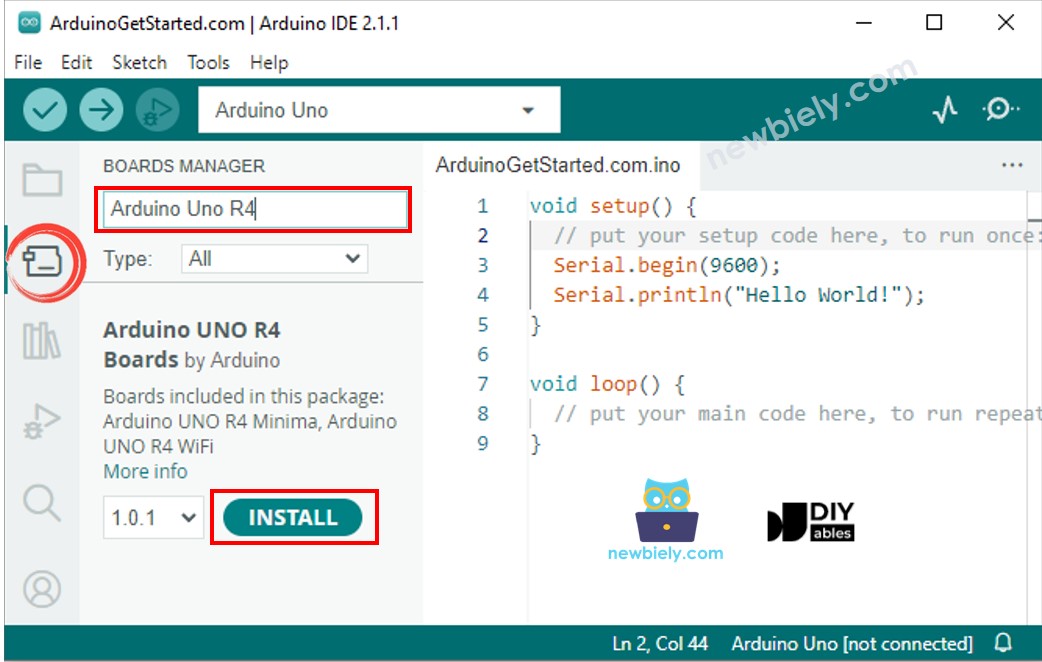Switch to the ArduinoGetStarted.com.ino tab
The image size is (1042, 662).
pyautogui.click(x=557, y=164)
